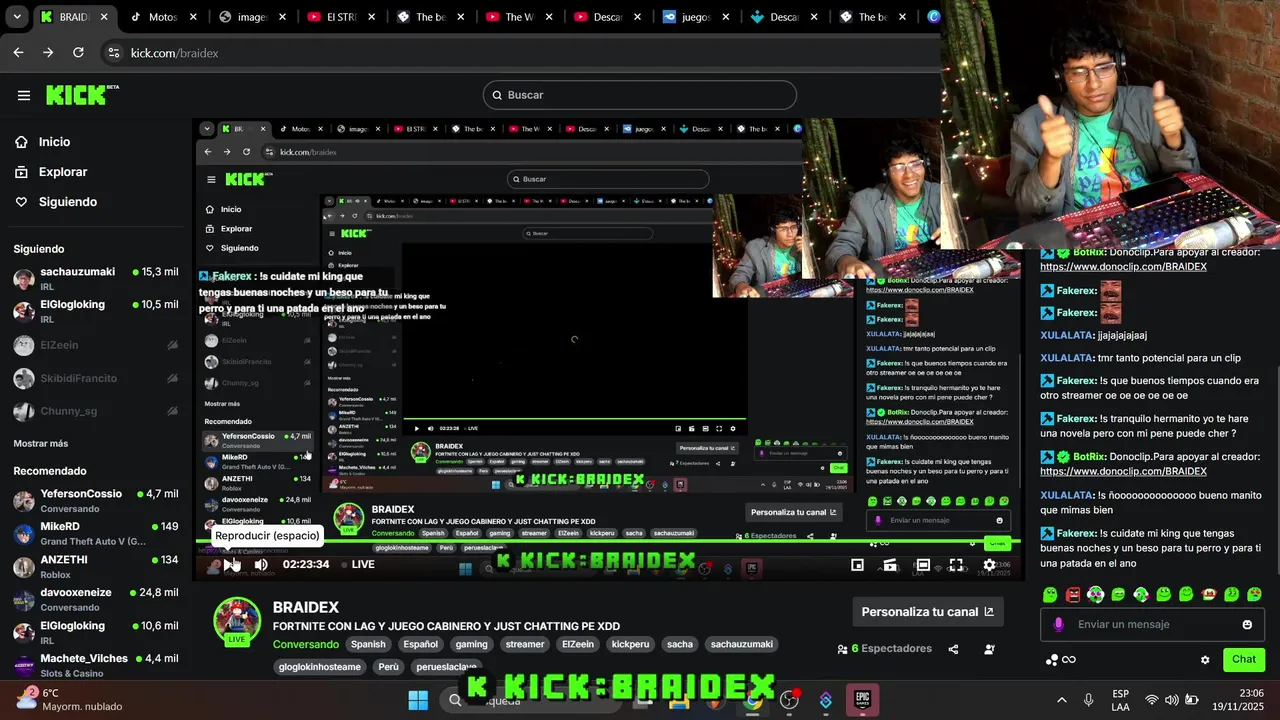Click the system tray microphone icon
Image resolution: width=1280 pixels, height=720 pixels.
pos(1089,700)
